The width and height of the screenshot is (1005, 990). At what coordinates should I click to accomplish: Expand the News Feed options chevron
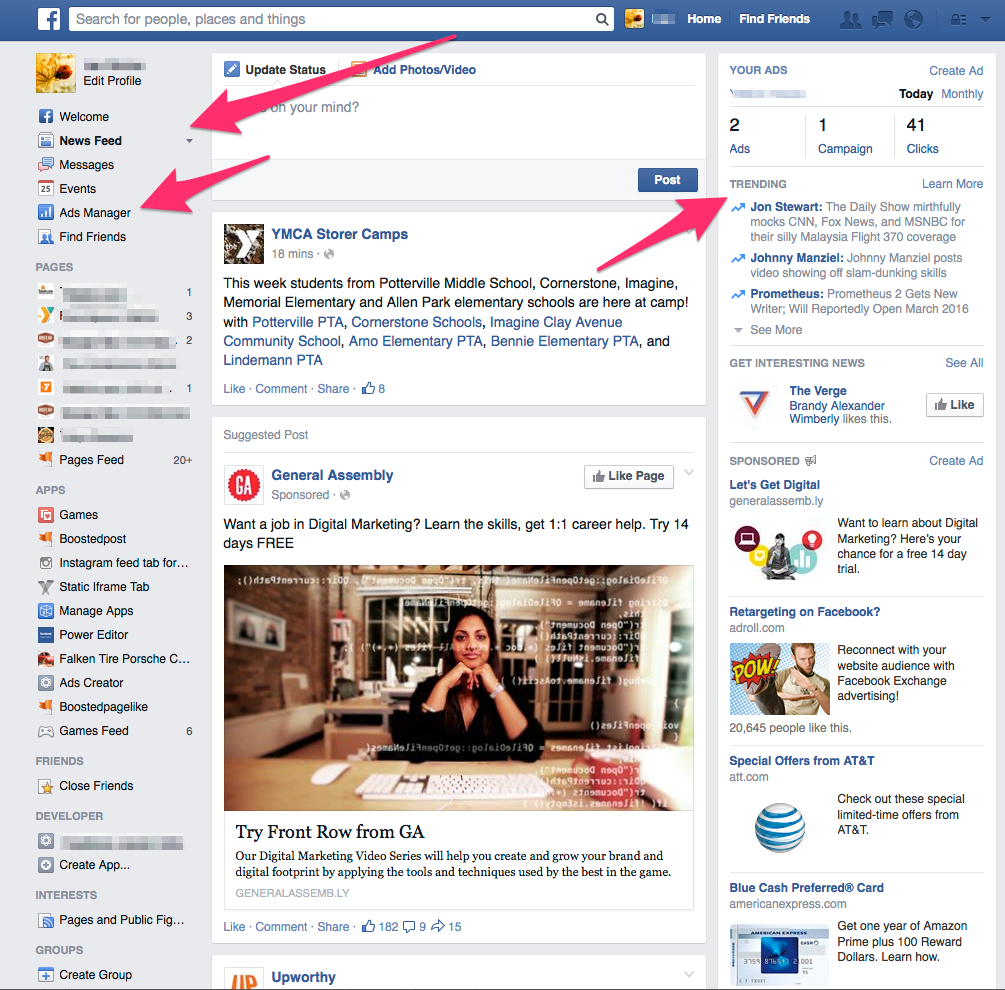click(x=189, y=141)
